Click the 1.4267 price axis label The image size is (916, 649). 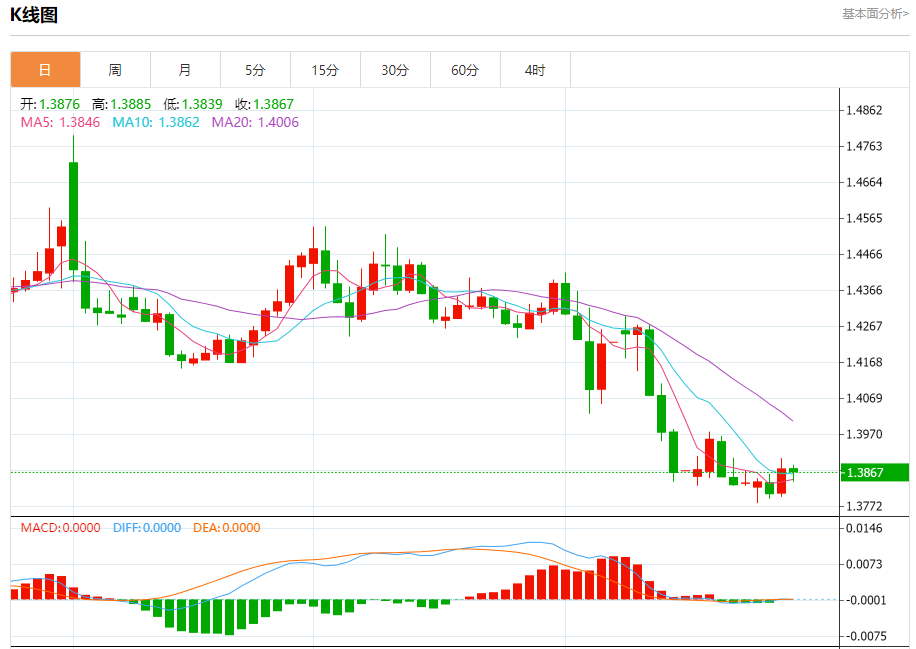(x=865, y=326)
